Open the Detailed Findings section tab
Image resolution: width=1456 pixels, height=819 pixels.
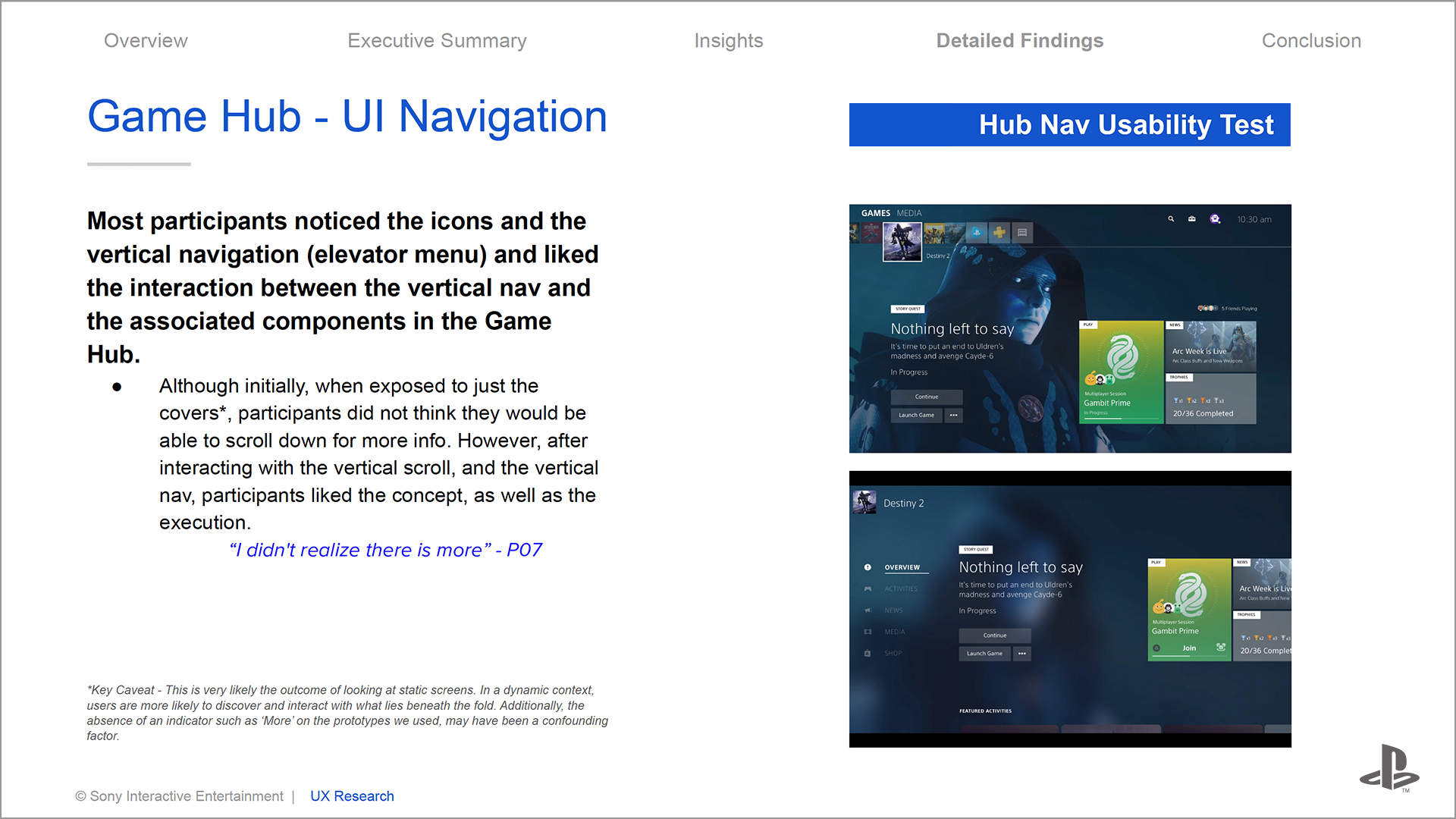click(x=1019, y=41)
